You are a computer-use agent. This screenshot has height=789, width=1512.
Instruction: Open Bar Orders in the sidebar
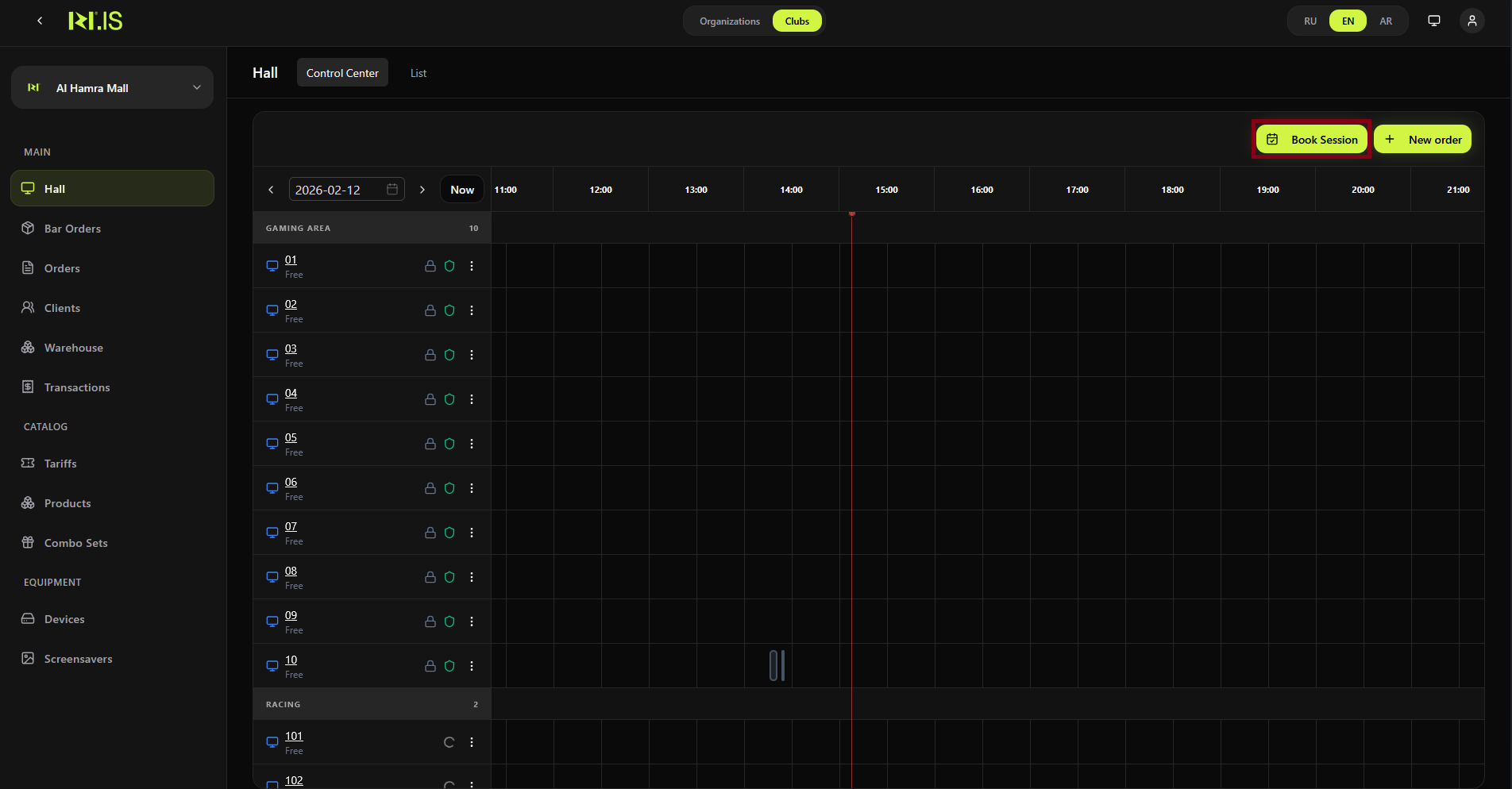[x=72, y=229]
